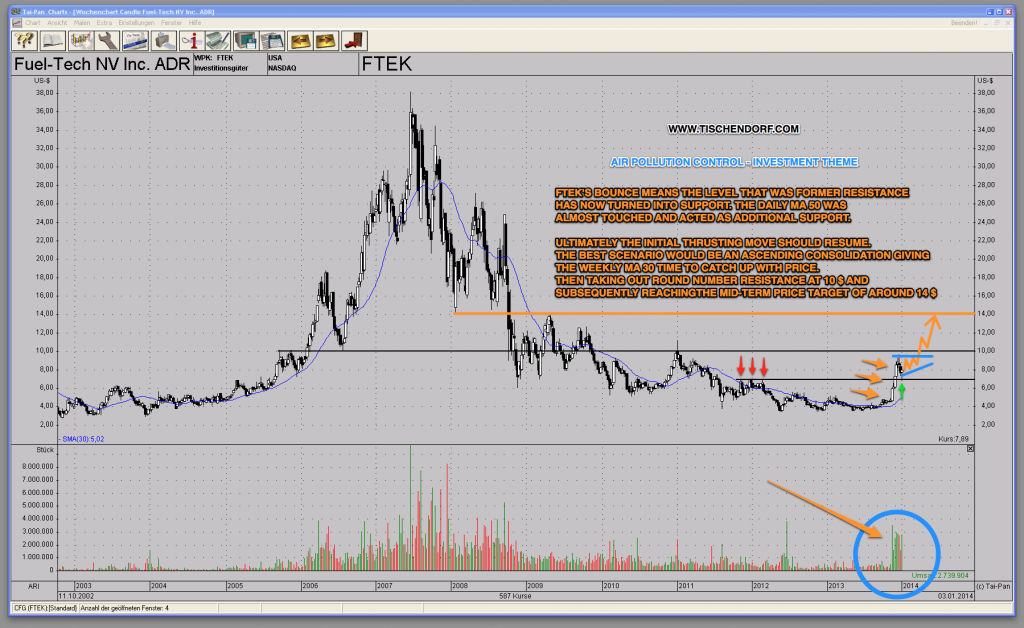Viewport: 1024px width, 628px height.
Task: Open the red info key toolbar icon
Action: pyautogui.click(x=195, y=40)
